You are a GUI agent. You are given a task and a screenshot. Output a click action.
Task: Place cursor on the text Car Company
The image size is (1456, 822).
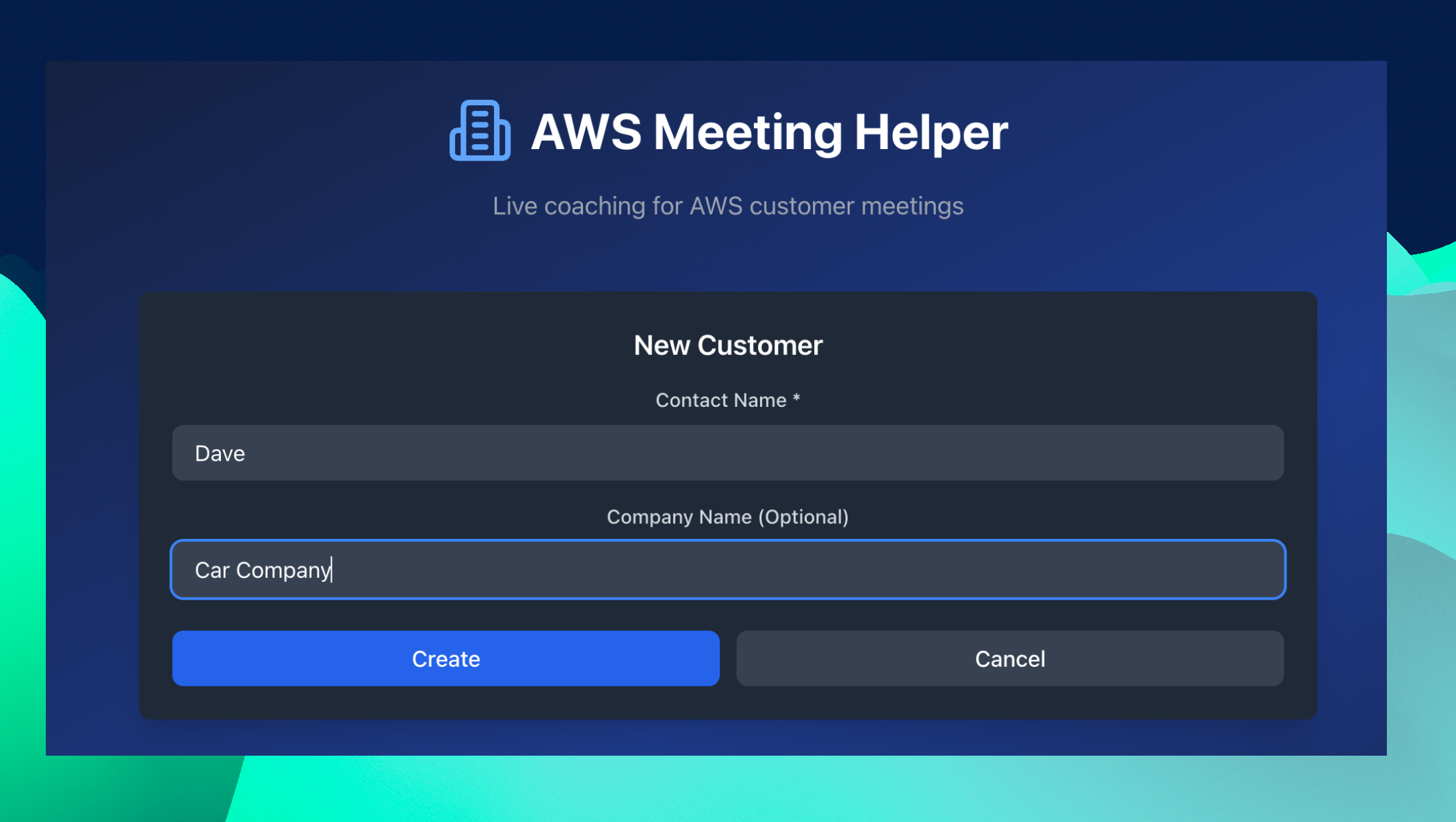point(263,570)
